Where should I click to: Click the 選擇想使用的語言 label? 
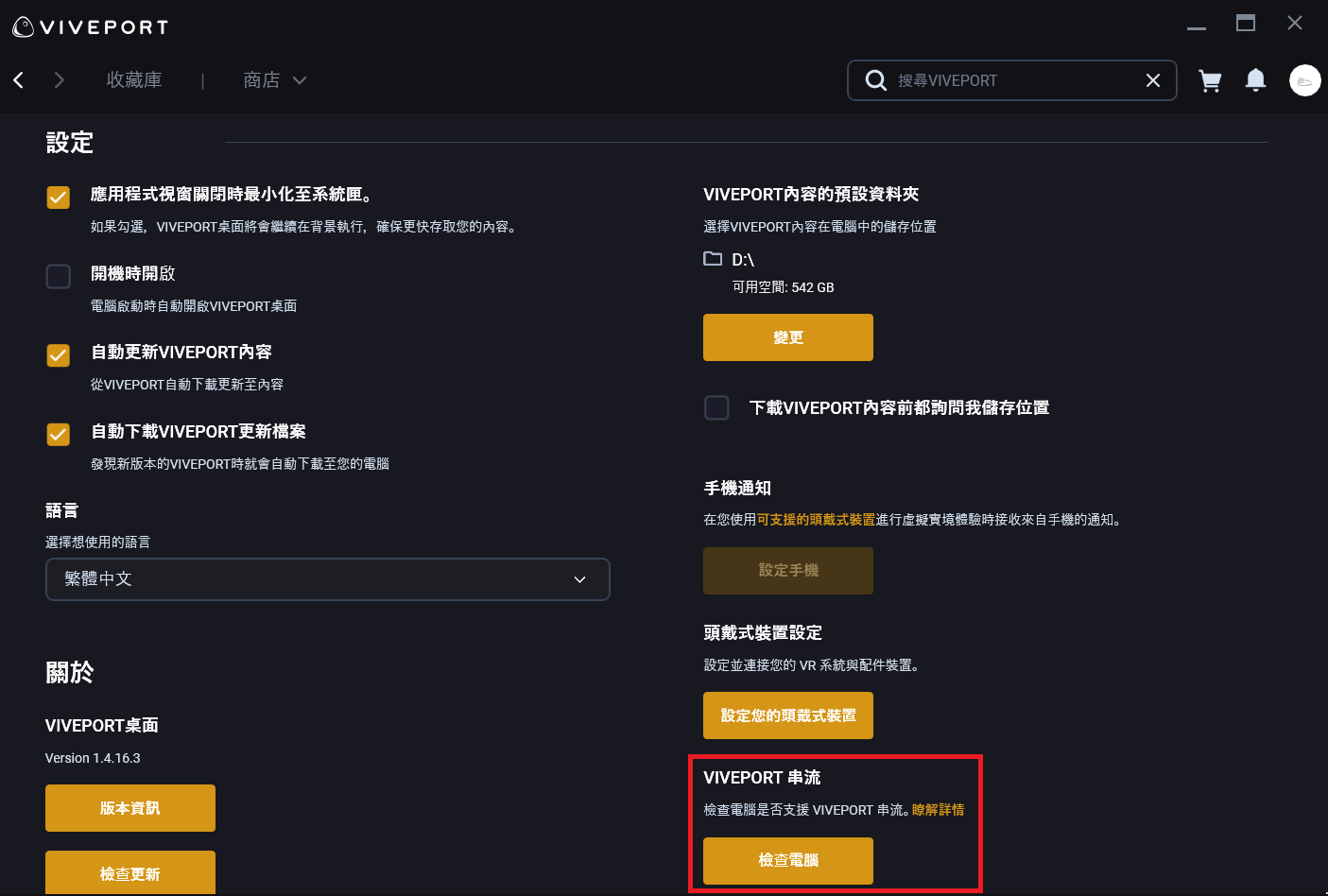(x=97, y=543)
